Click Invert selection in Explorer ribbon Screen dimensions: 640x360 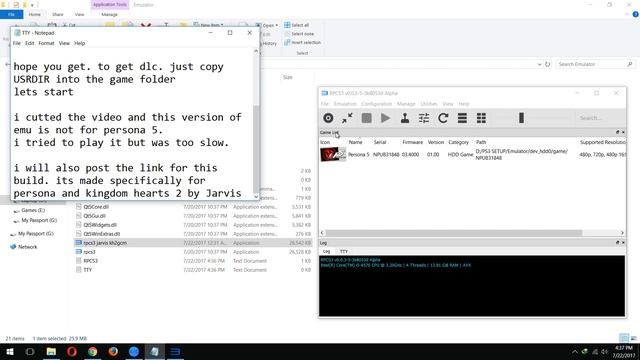coord(302,42)
